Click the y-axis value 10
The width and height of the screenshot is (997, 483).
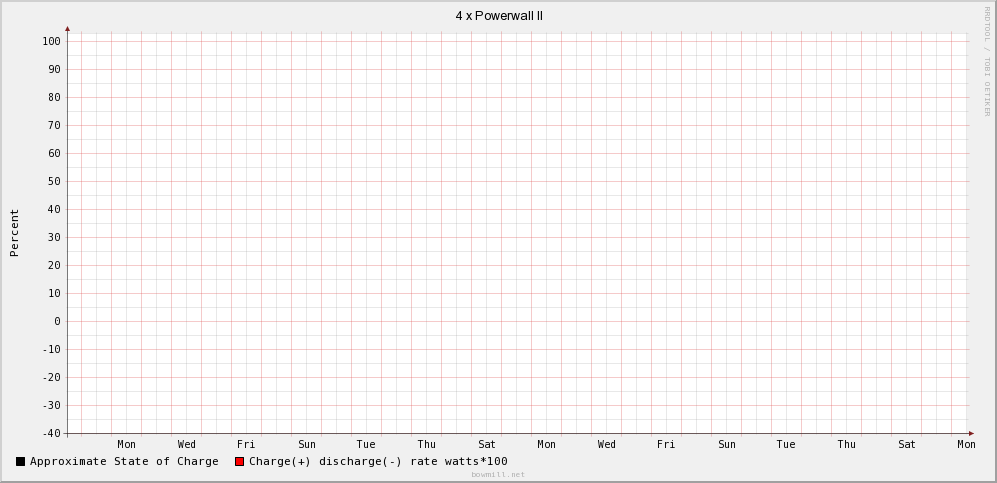pyautogui.click(x=54, y=293)
